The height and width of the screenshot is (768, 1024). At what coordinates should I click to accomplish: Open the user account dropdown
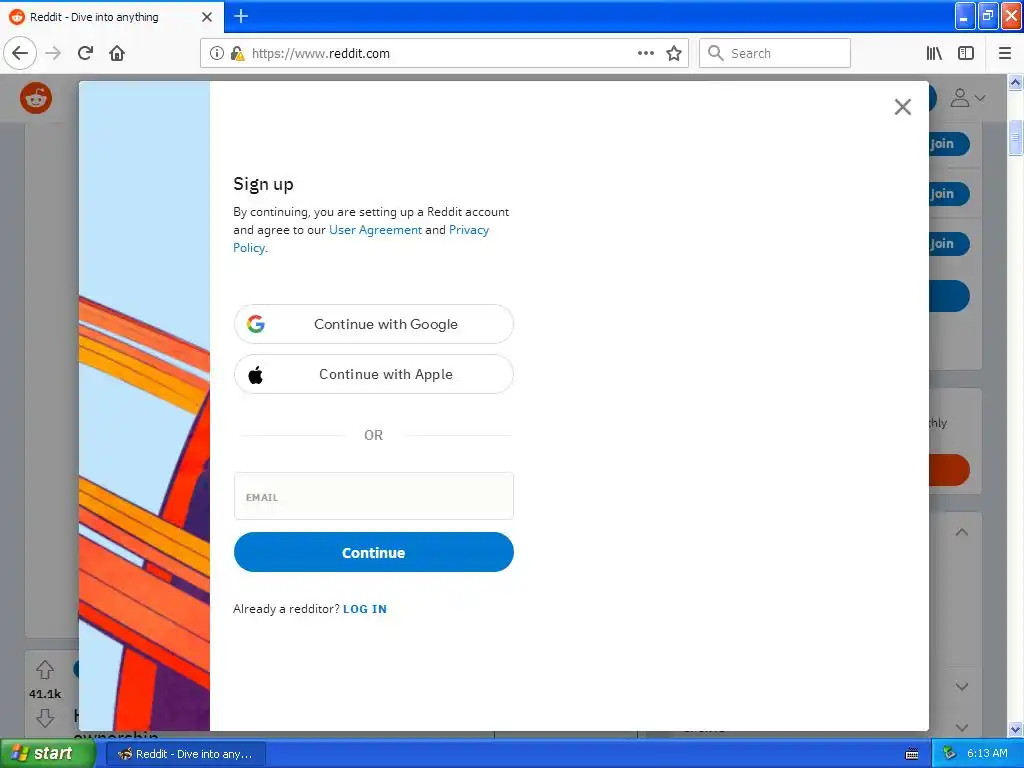[x=967, y=98]
